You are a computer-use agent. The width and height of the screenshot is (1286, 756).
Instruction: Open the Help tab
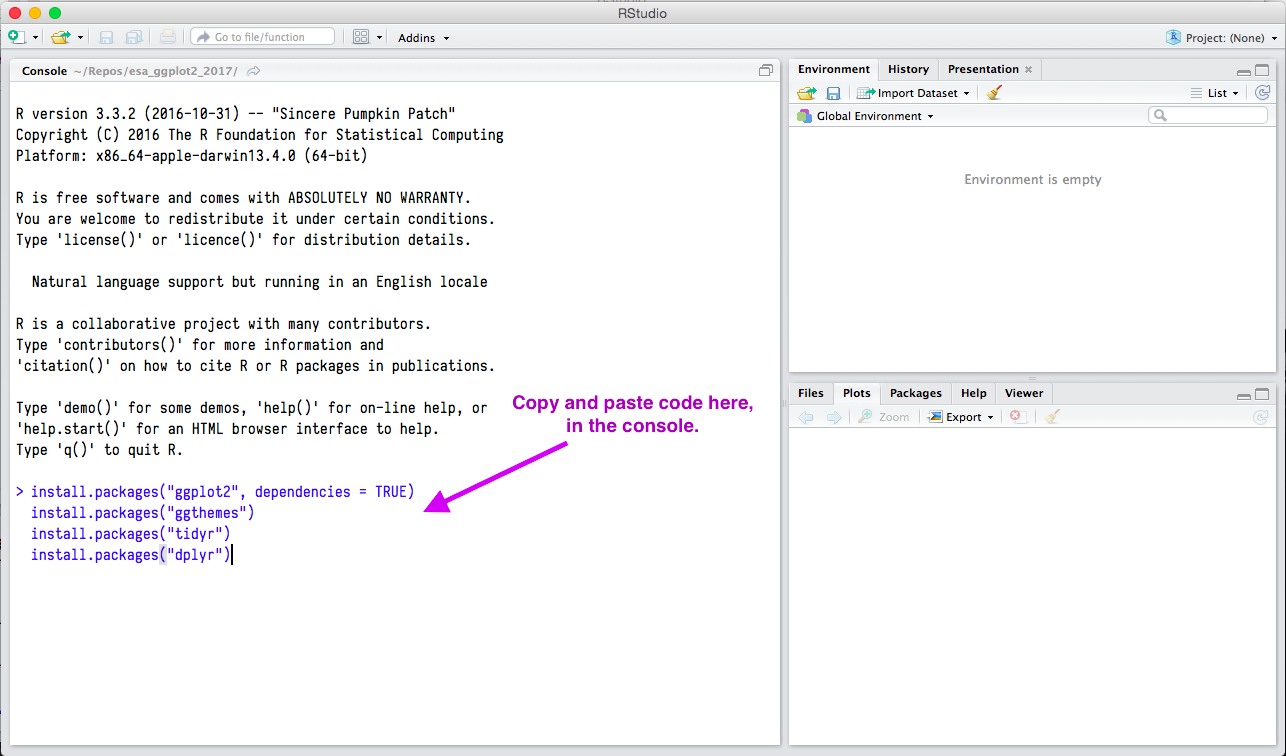click(x=974, y=393)
